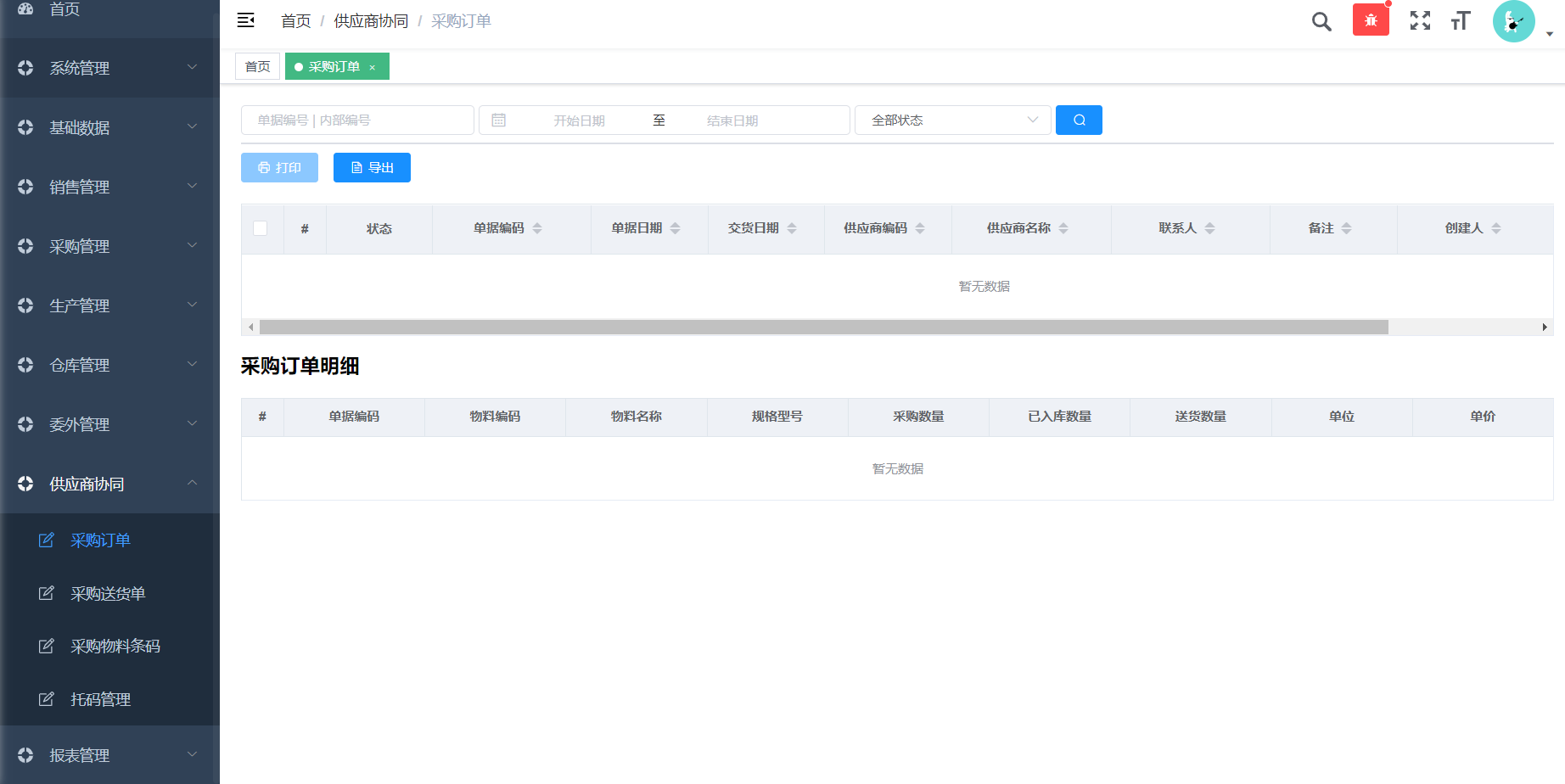Switch to the 首页 tab
Image resolution: width=1565 pixels, height=784 pixels.
(x=257, y=65)
